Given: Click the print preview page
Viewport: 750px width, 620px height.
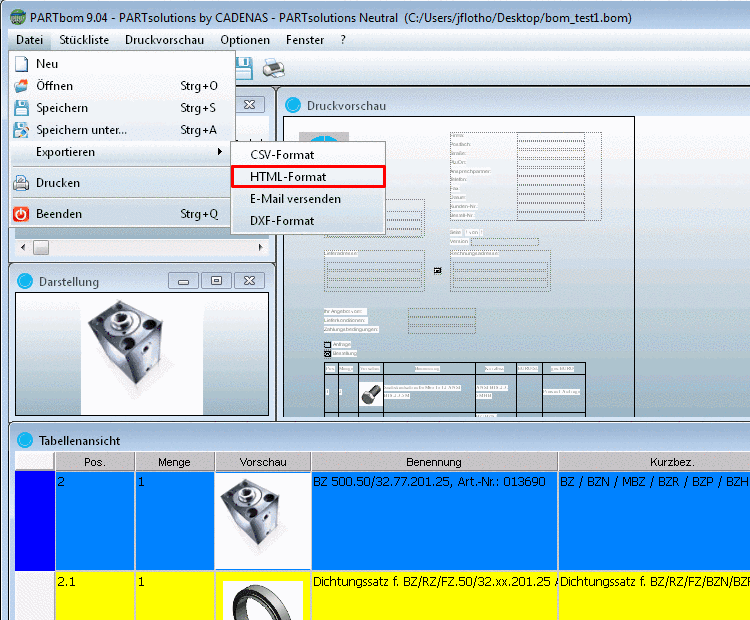Looking at the screenshot, I should [459, 266].
